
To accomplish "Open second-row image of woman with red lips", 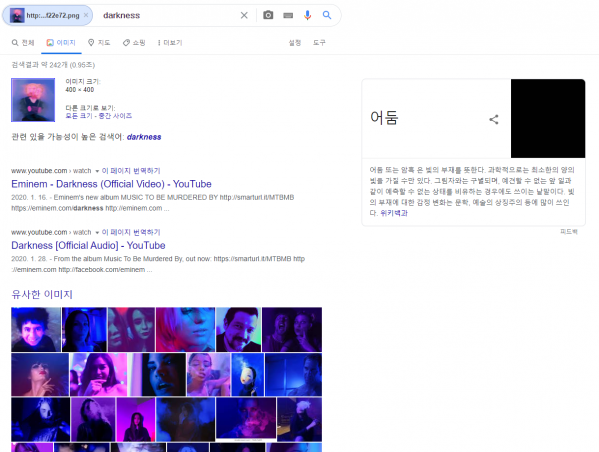I will tap(40, 374).
